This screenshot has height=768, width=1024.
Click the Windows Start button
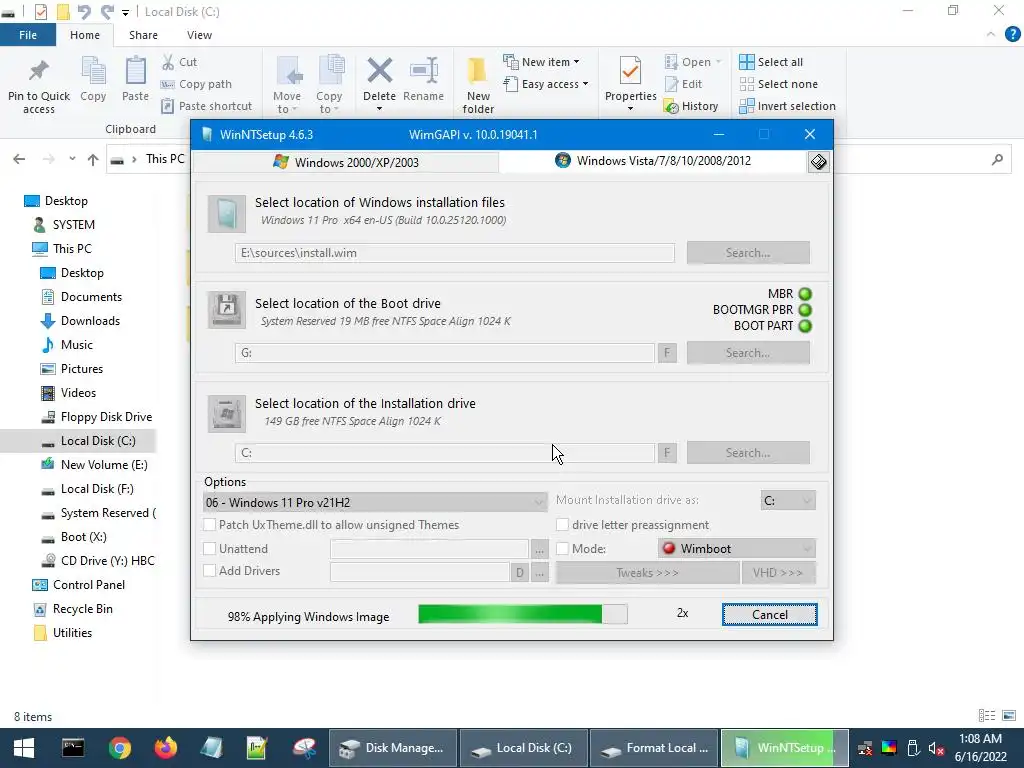coord(24,748)
